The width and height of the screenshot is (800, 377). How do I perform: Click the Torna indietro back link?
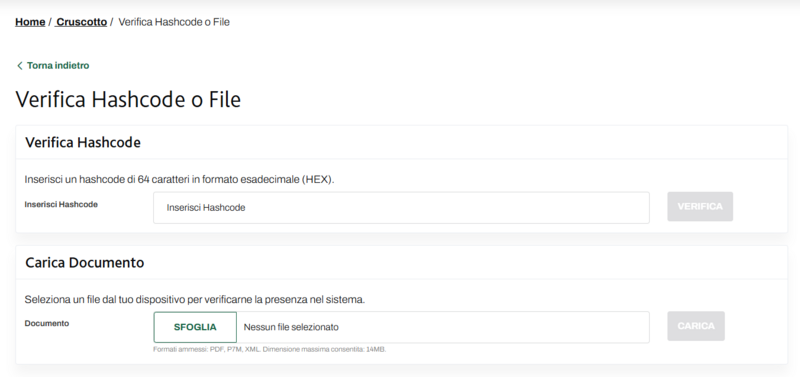point(58,65)
